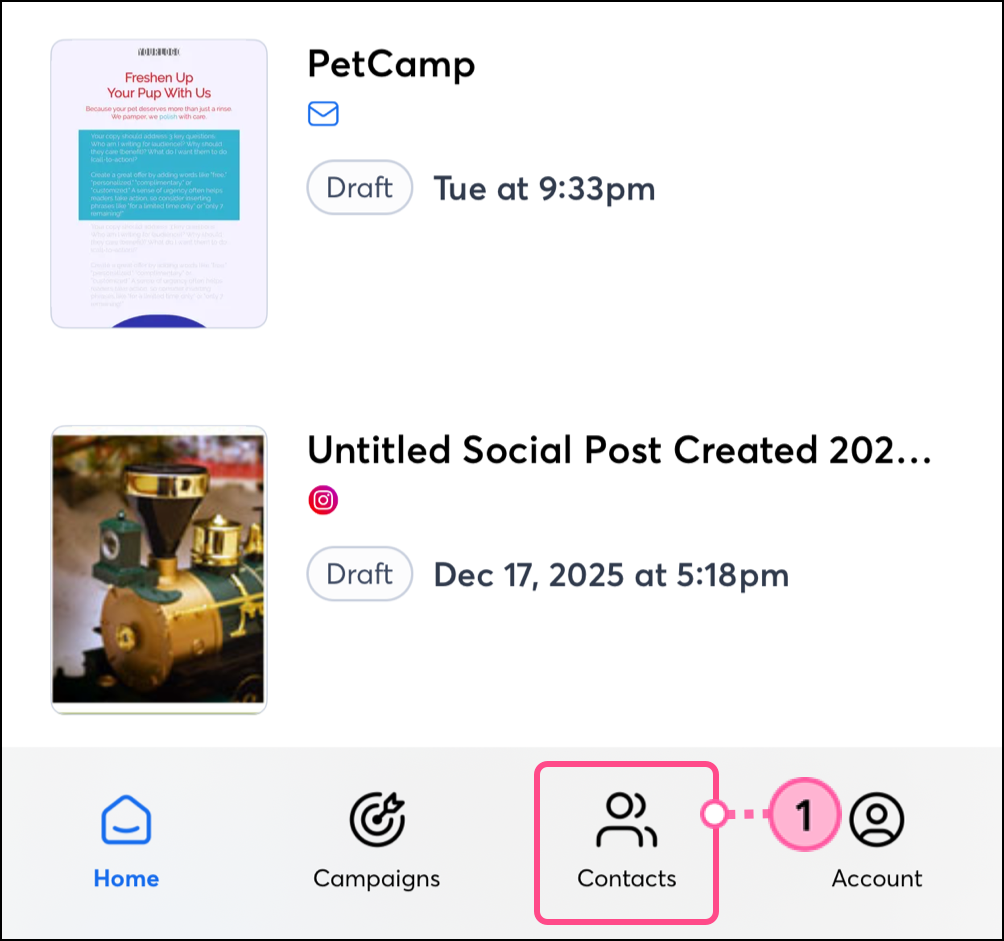Viewport: 1004px width, 941px height.
Task: Switch to the Home tab label
Action: click(x=126, y=879)
